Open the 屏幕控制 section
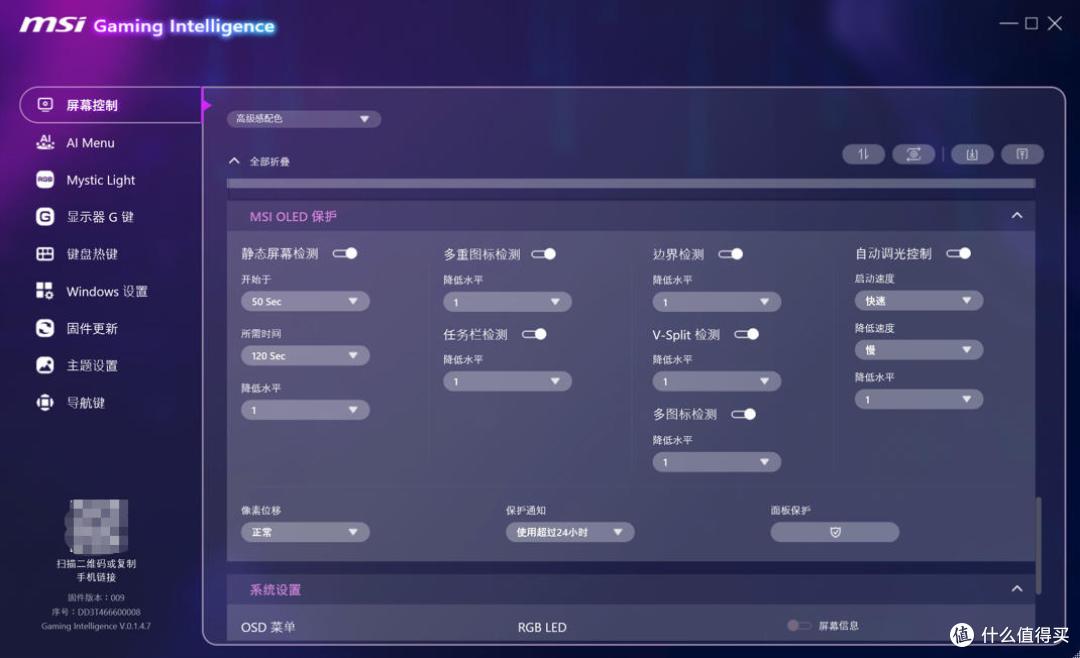This screenshot has width=1080, height=658. (111, 105)
